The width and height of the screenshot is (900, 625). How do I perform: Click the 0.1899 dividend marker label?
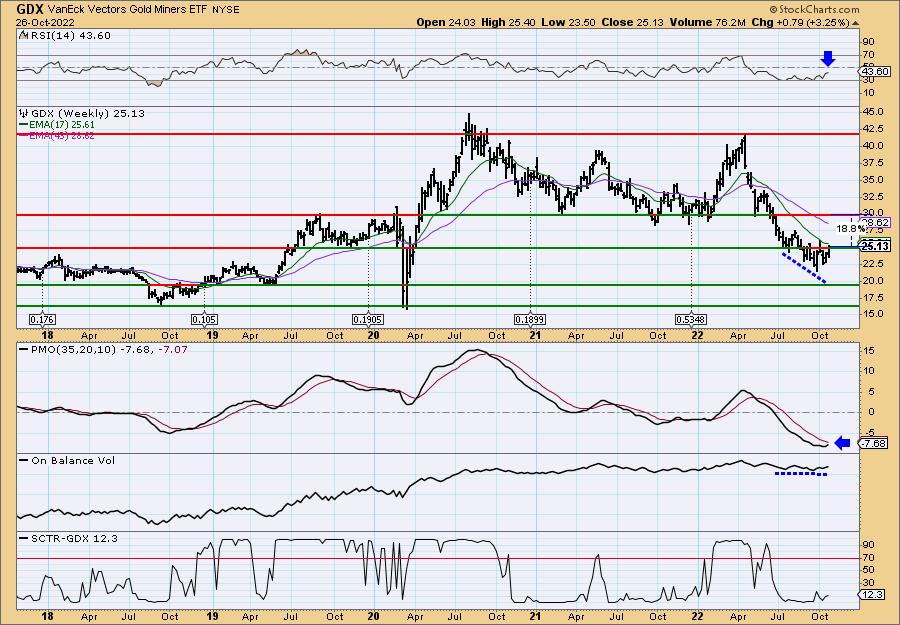pyautogui.click(x=530, y=319)
